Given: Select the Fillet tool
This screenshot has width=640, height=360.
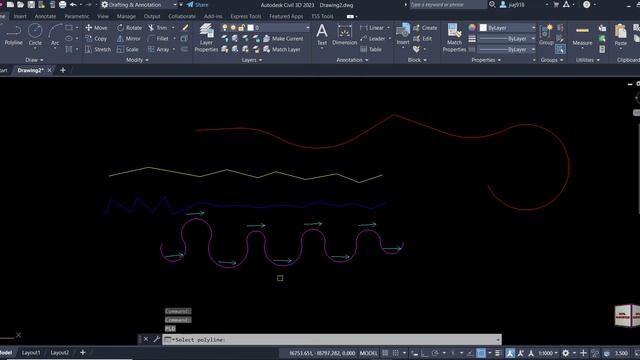Looking at the screenshot, I should pyautogui.click(x=158, y=39).
